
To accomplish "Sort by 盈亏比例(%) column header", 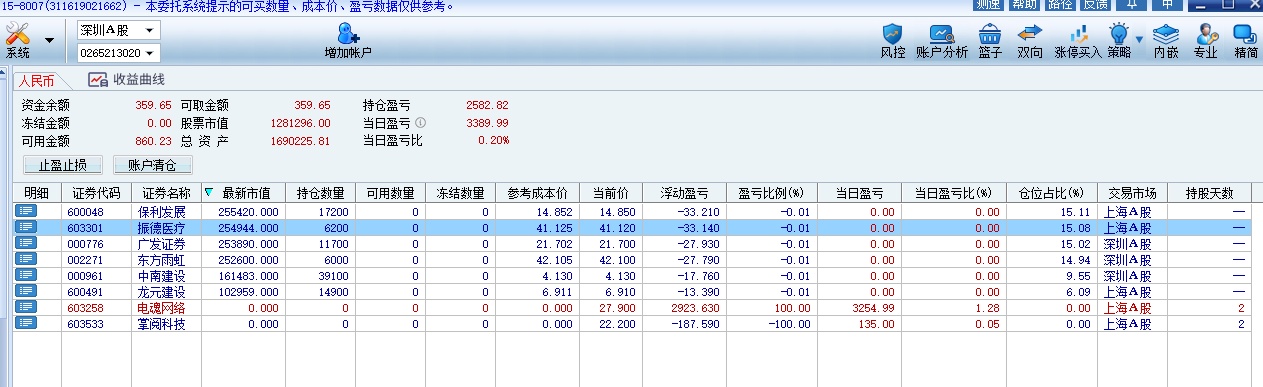I will (x=771, y=192).
